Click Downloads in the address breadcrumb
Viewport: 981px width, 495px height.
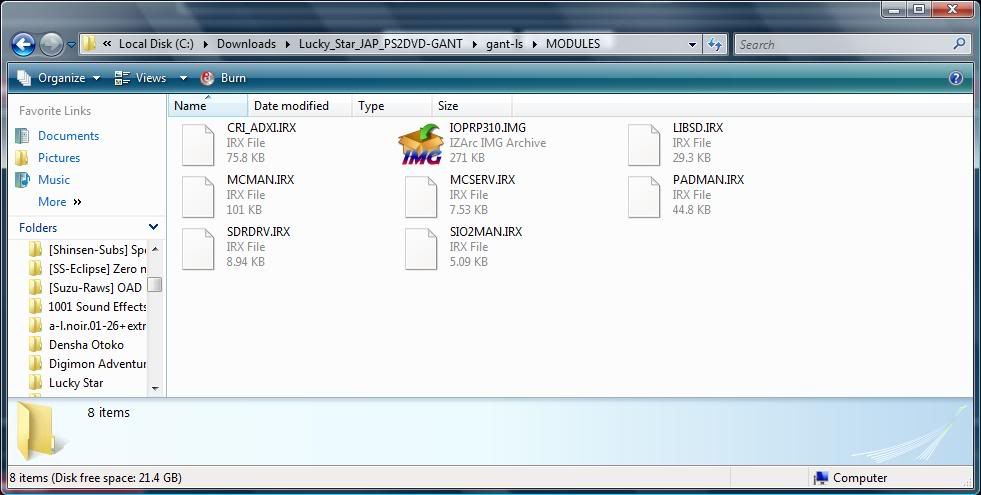tap(247, 44)
